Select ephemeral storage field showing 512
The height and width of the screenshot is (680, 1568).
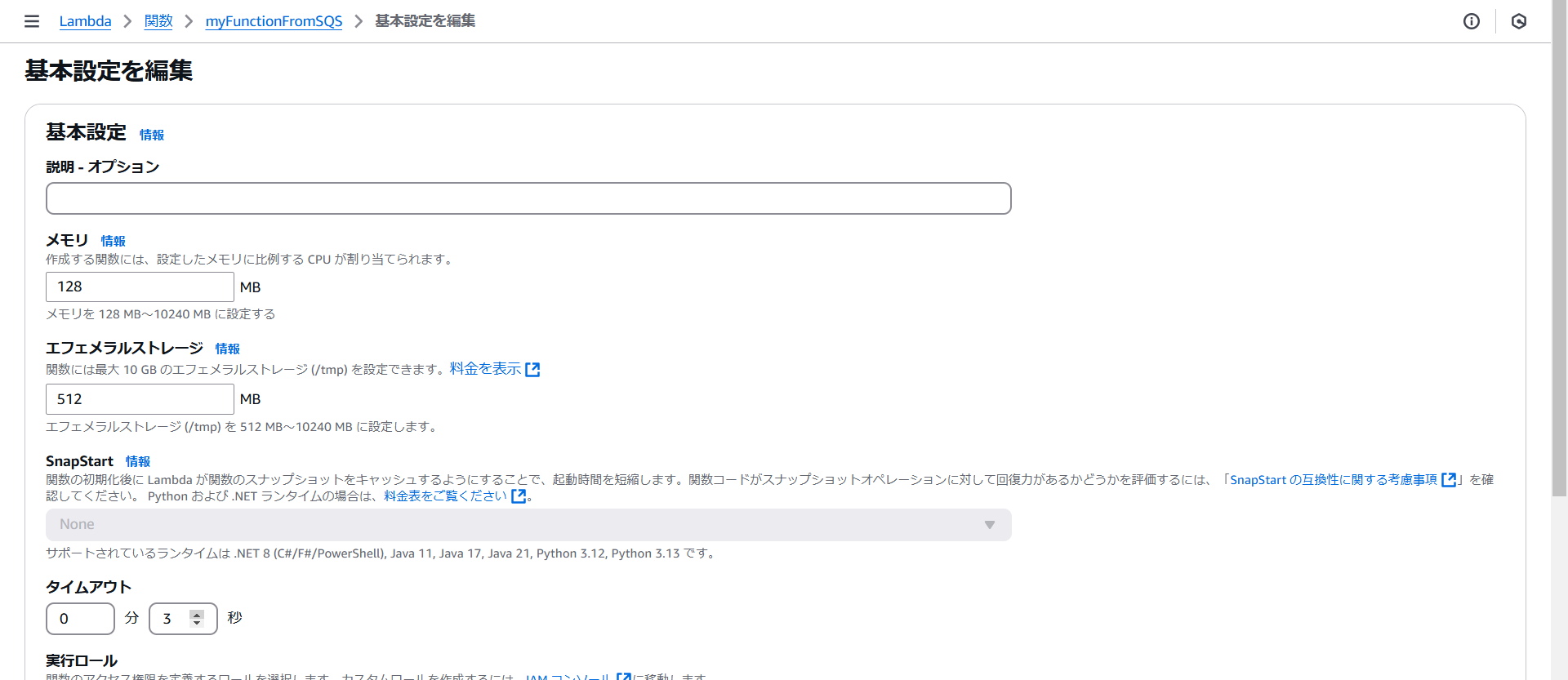click(x=140, y=399)
